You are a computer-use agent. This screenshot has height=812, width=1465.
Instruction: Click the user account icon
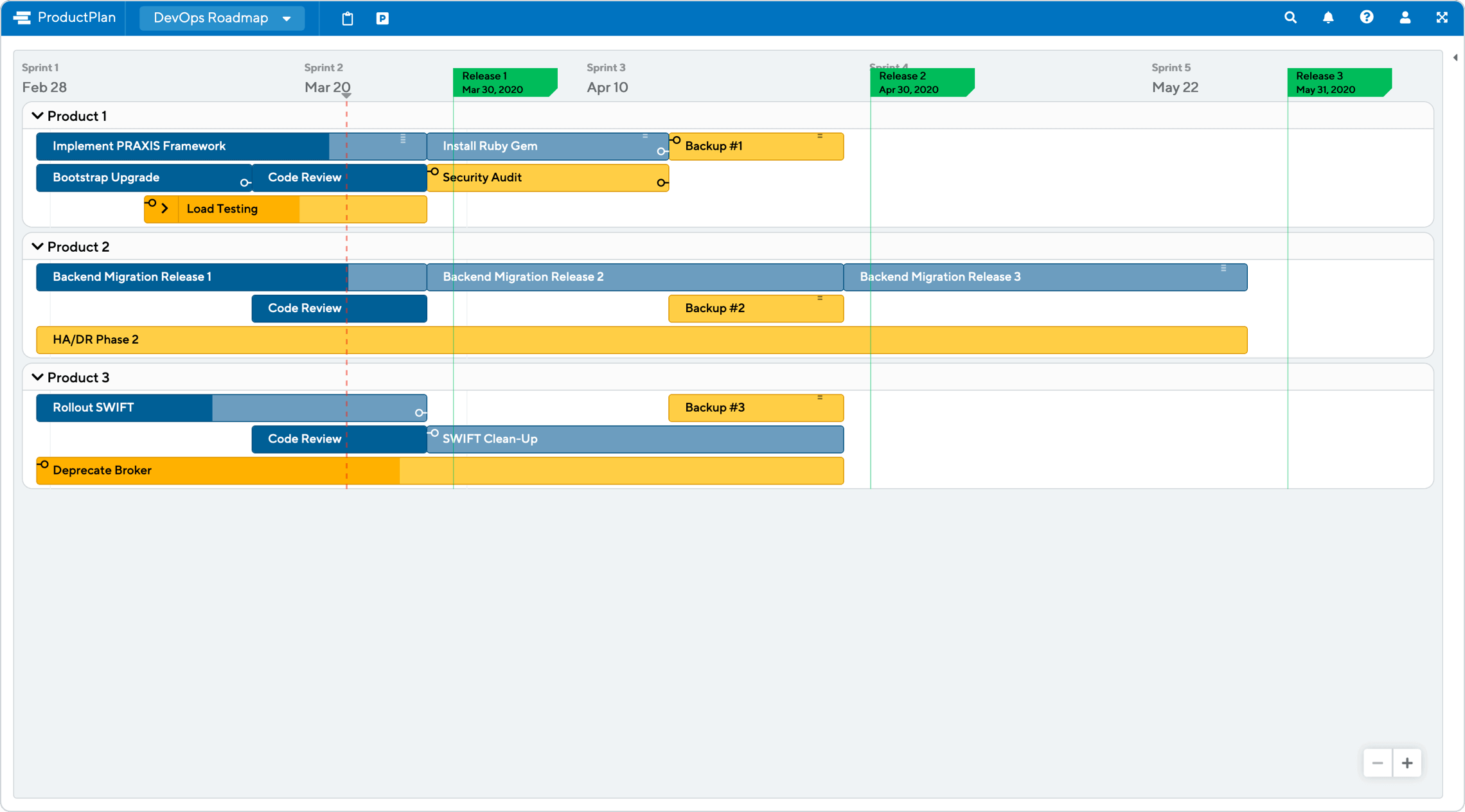[1406, 17]
